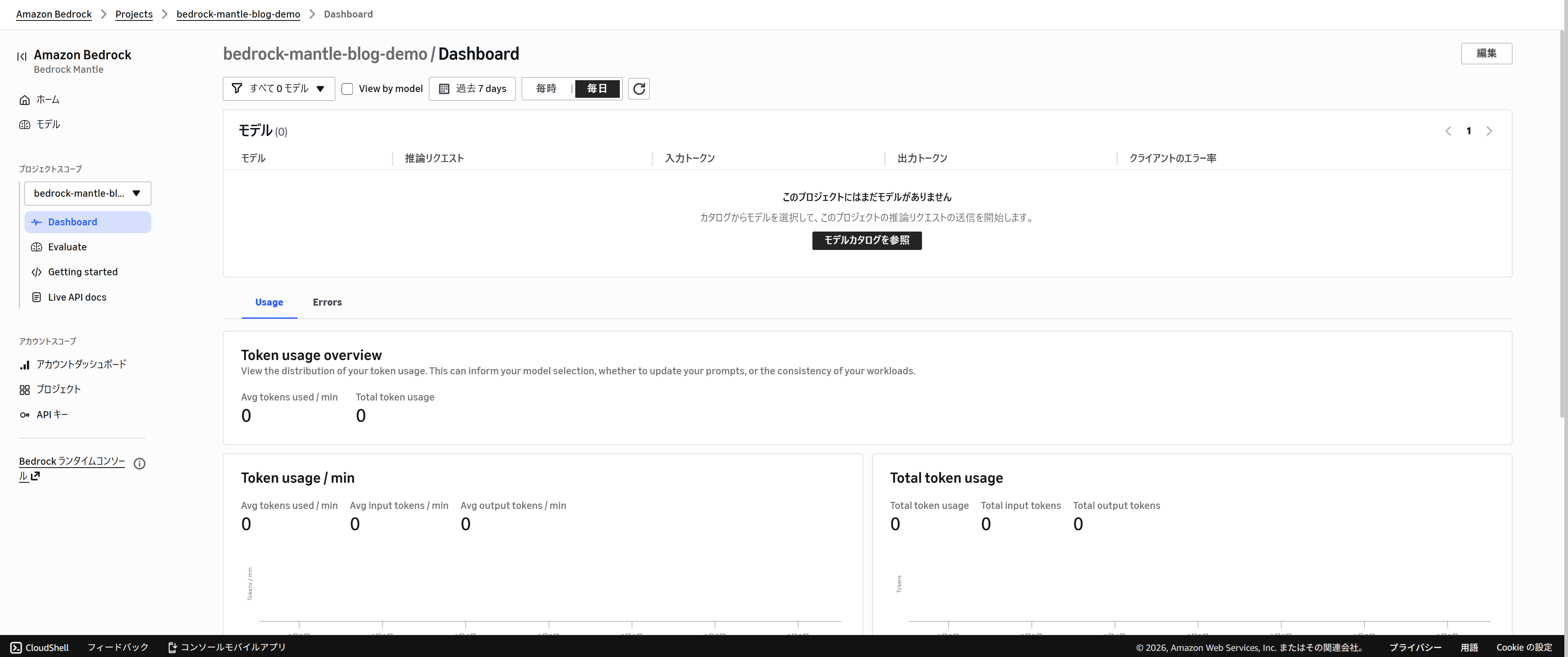The width and height of the screenshot is (1568, 657).
Task: Click the 編集 button
Action: pos(1487,54)
